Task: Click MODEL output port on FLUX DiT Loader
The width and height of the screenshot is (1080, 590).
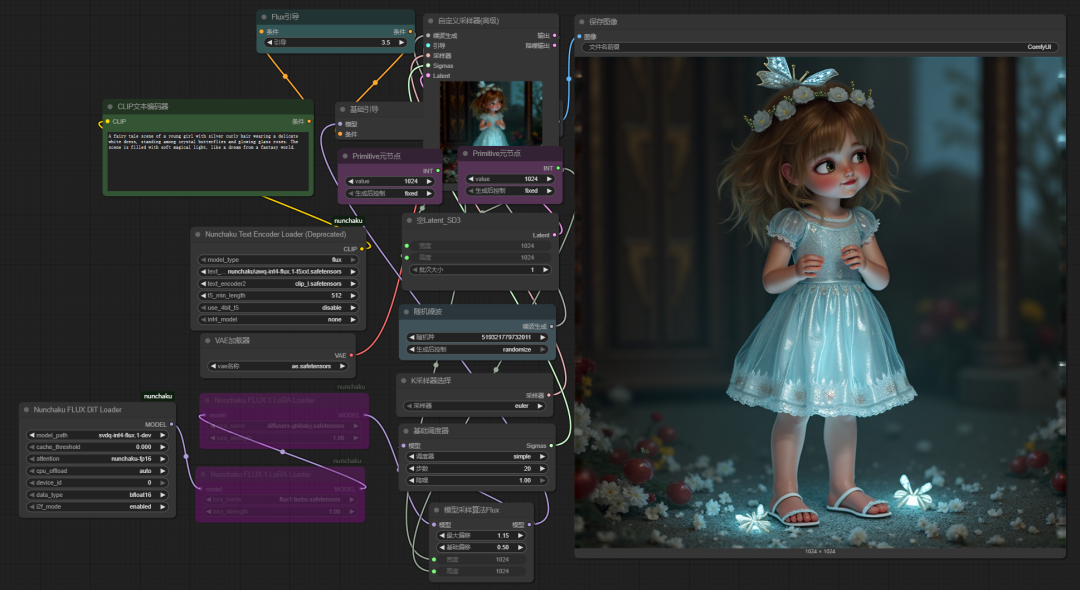Action: 172,424
